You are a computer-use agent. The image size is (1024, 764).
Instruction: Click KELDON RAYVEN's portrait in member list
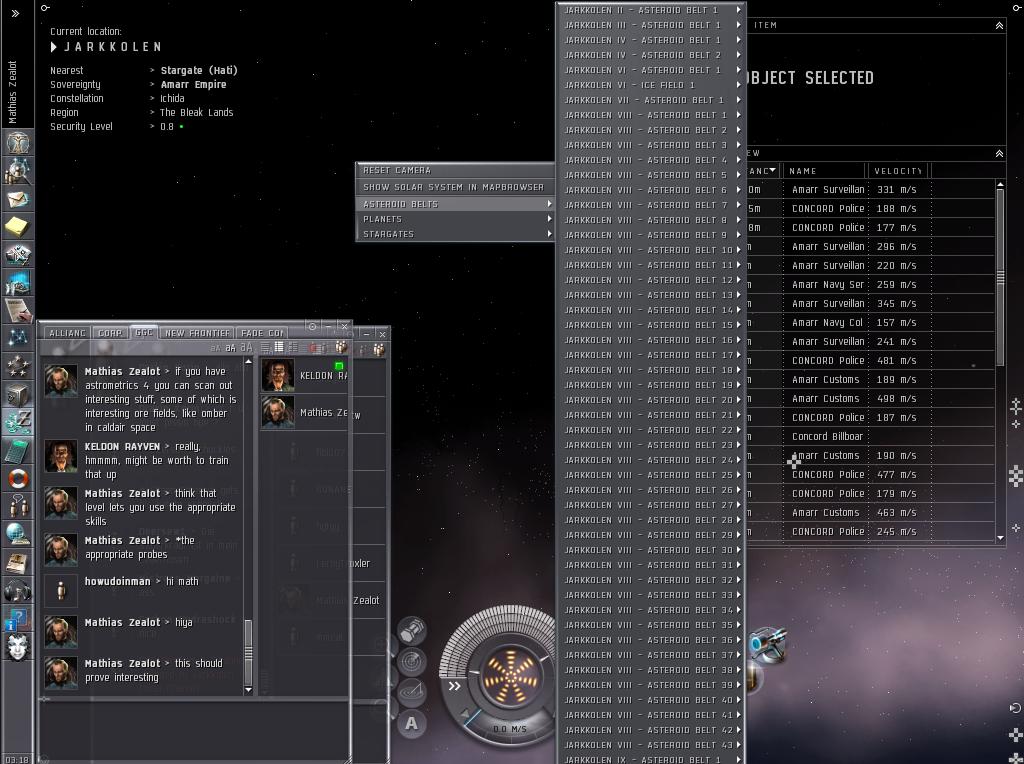[x=278, y=375]
